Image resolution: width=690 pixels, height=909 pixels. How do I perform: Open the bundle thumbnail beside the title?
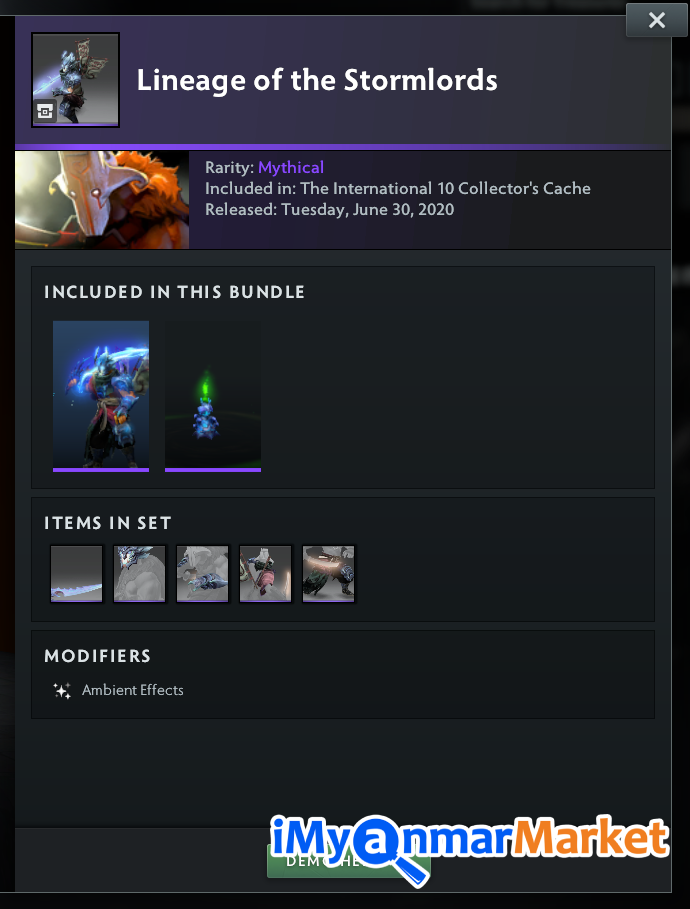click(75, 80)
